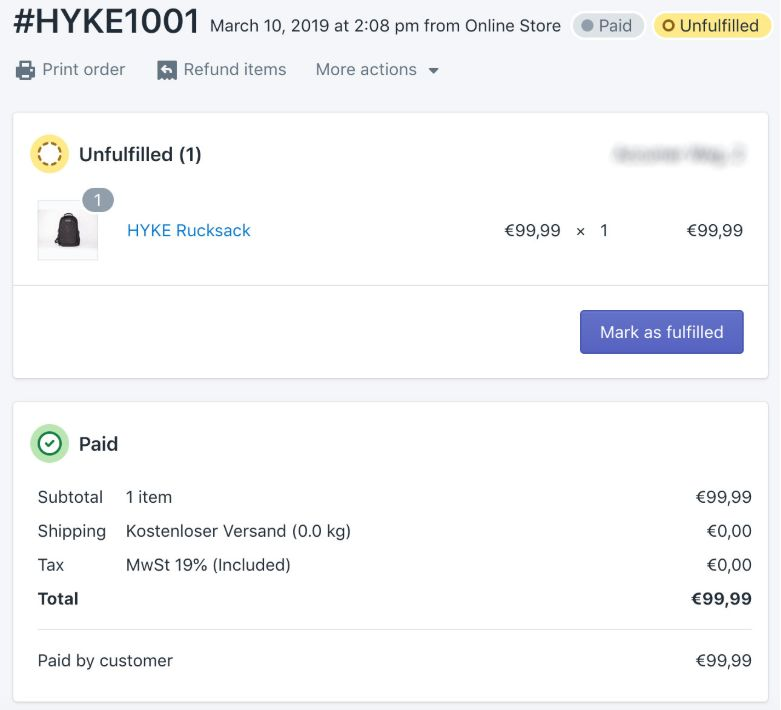Click the printer icon

click(x=25, y=70)
